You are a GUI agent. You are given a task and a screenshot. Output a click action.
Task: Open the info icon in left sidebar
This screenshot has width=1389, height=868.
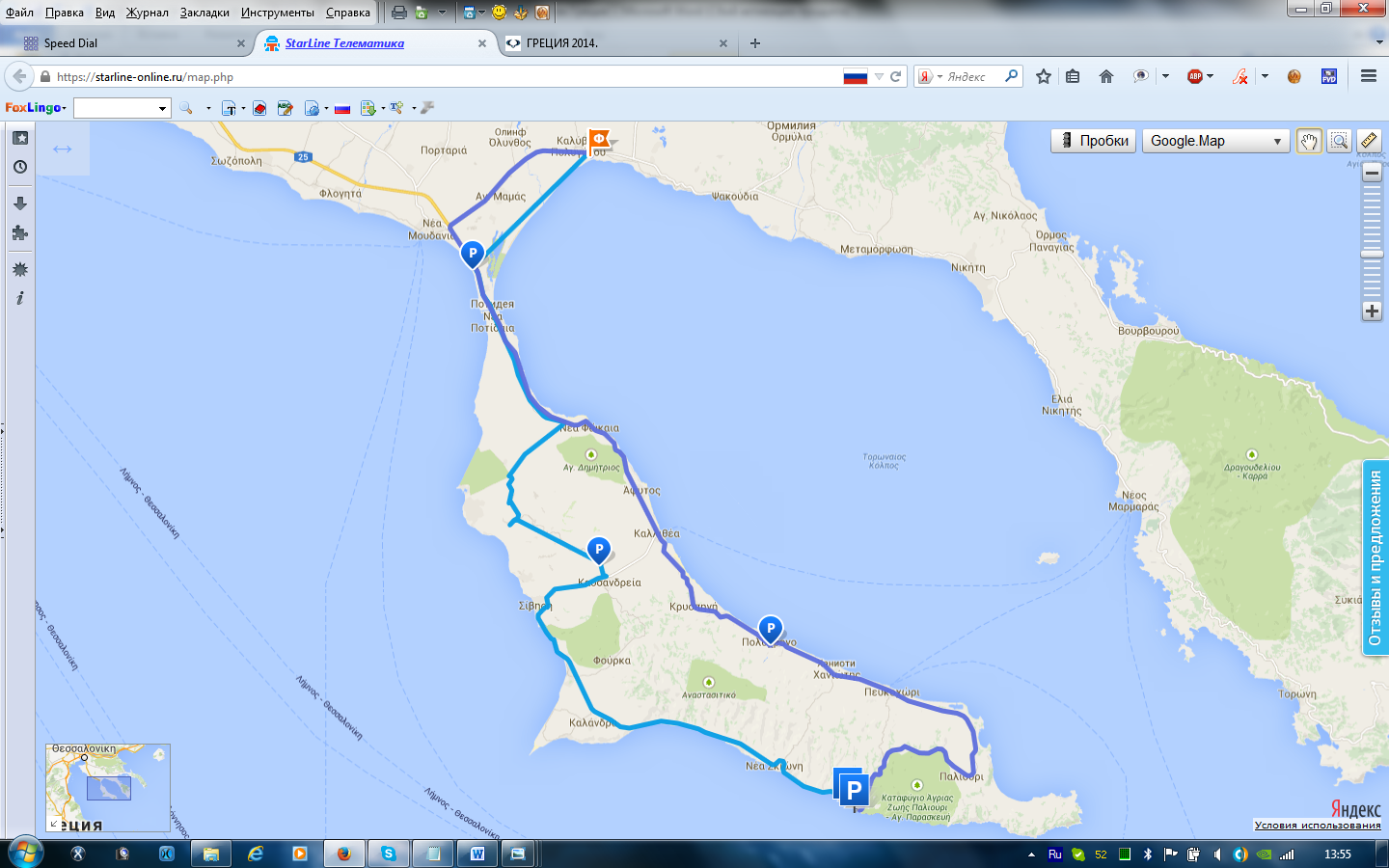tap(20, 298)
